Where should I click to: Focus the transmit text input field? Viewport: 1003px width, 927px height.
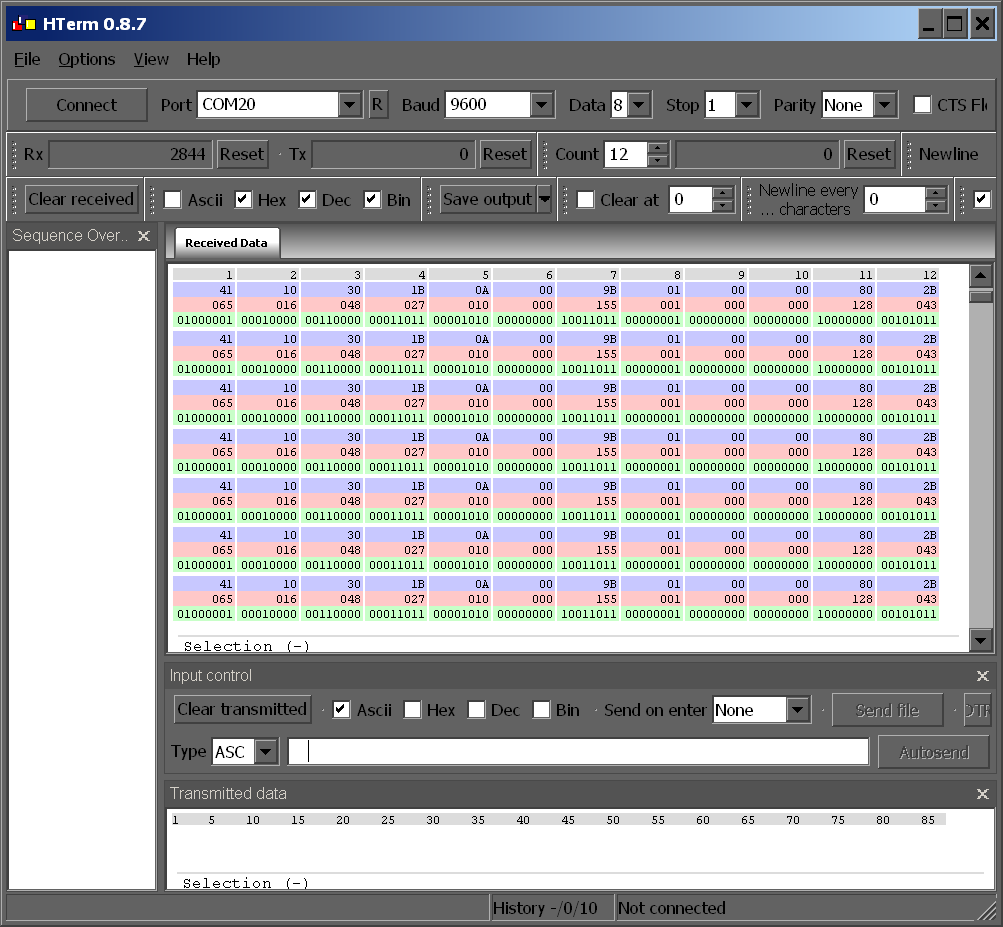pos(578,751)
